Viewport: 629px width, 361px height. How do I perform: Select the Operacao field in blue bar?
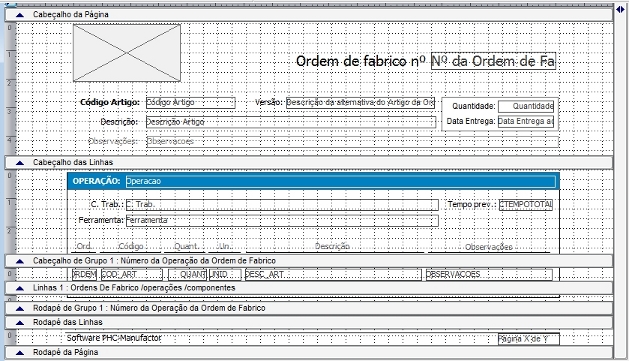pos(341,181)
